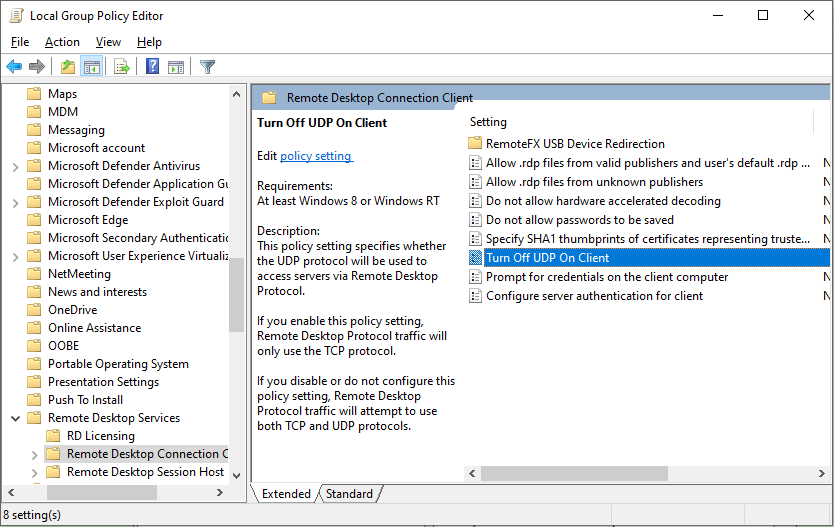834x527 pixels.
Task: Click the Edit policy setting link
Action: coord(316,156)
